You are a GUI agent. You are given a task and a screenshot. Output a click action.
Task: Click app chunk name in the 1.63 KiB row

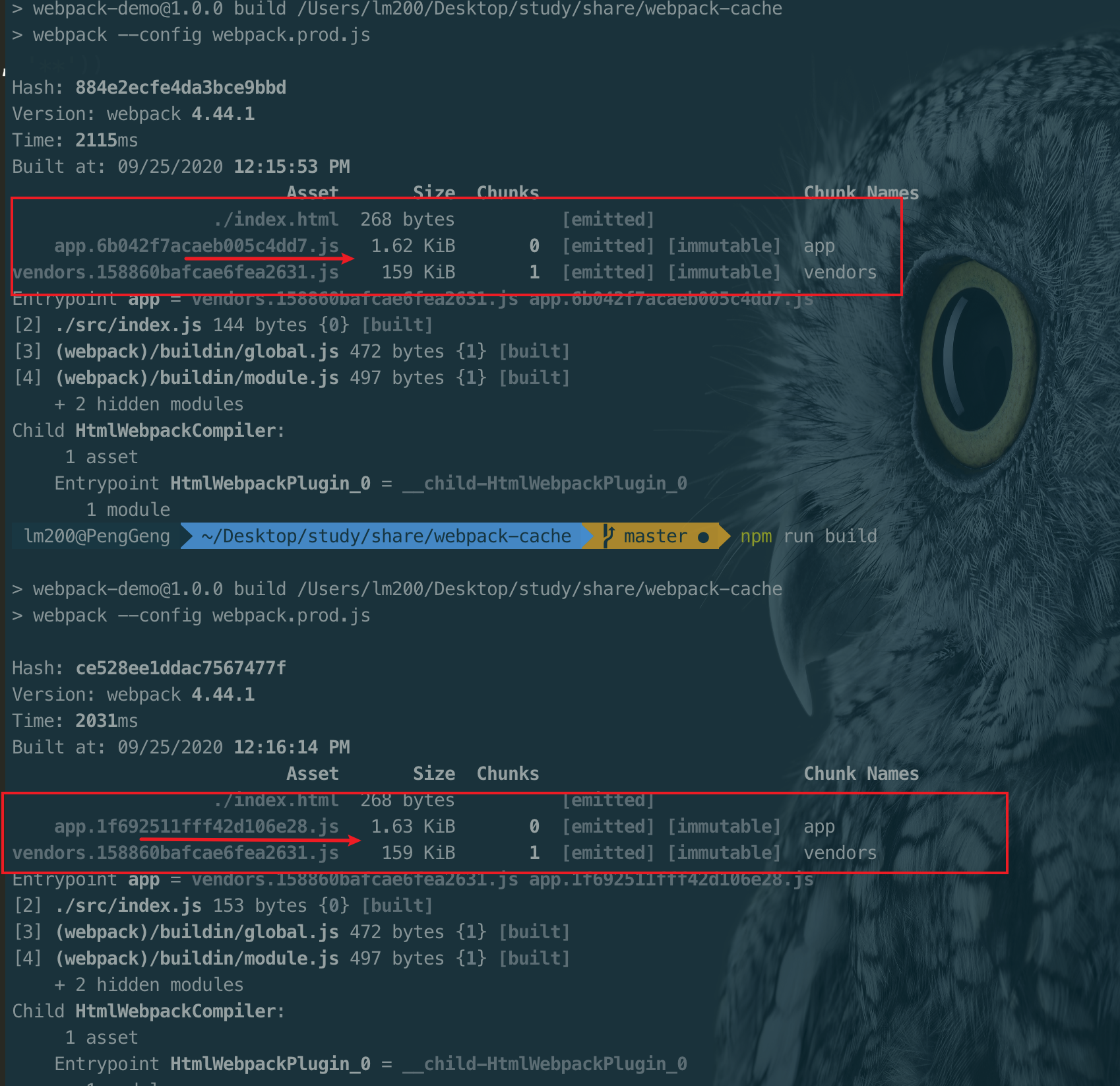[x=819, y=828]
